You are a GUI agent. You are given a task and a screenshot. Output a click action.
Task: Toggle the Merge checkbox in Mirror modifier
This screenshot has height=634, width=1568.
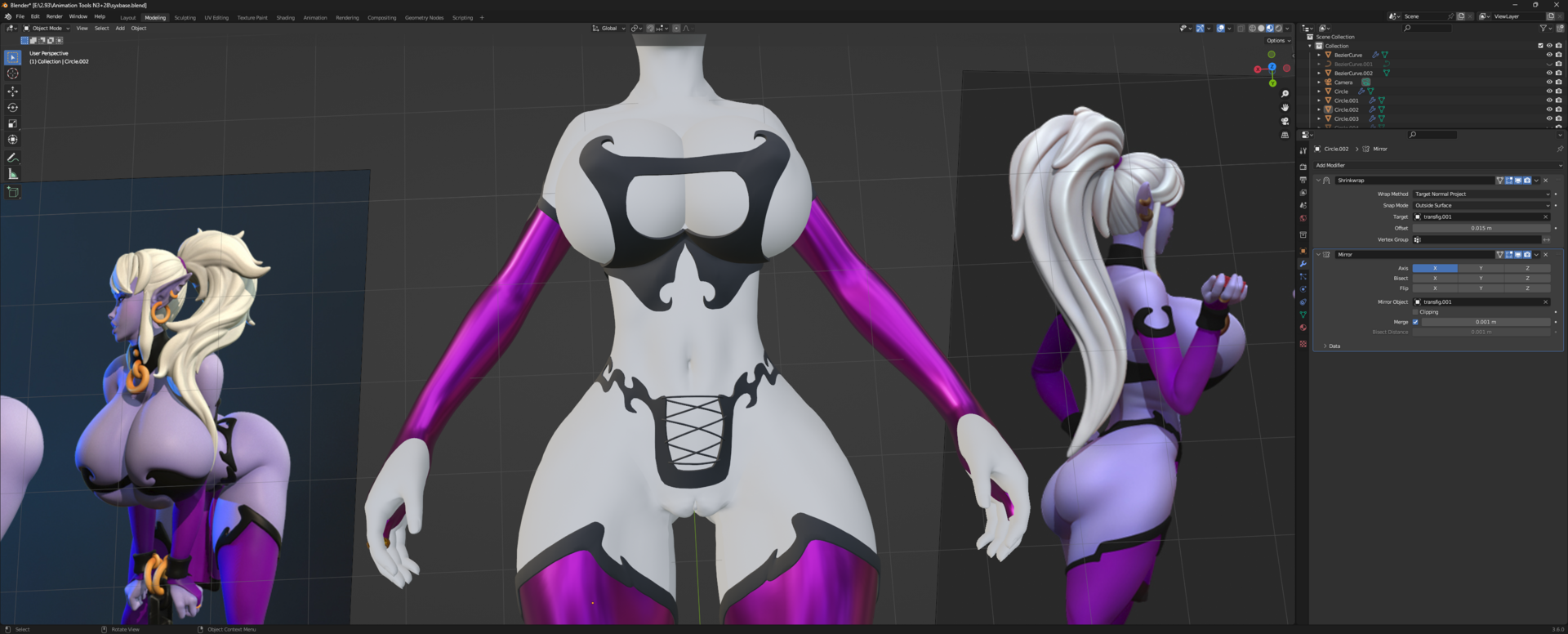click(x=1415, y=322)
